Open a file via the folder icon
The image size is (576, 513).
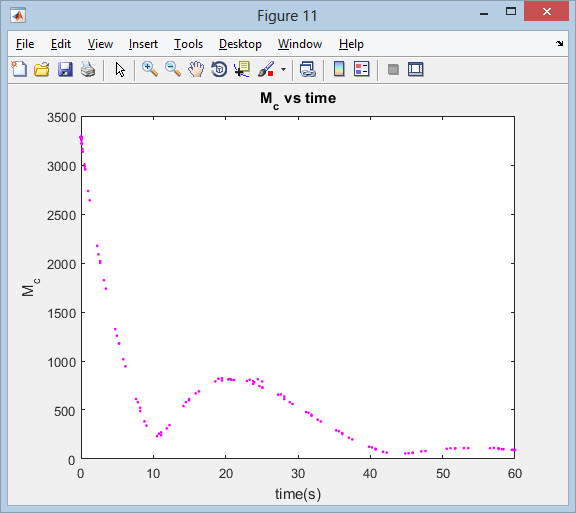point(42,69)
